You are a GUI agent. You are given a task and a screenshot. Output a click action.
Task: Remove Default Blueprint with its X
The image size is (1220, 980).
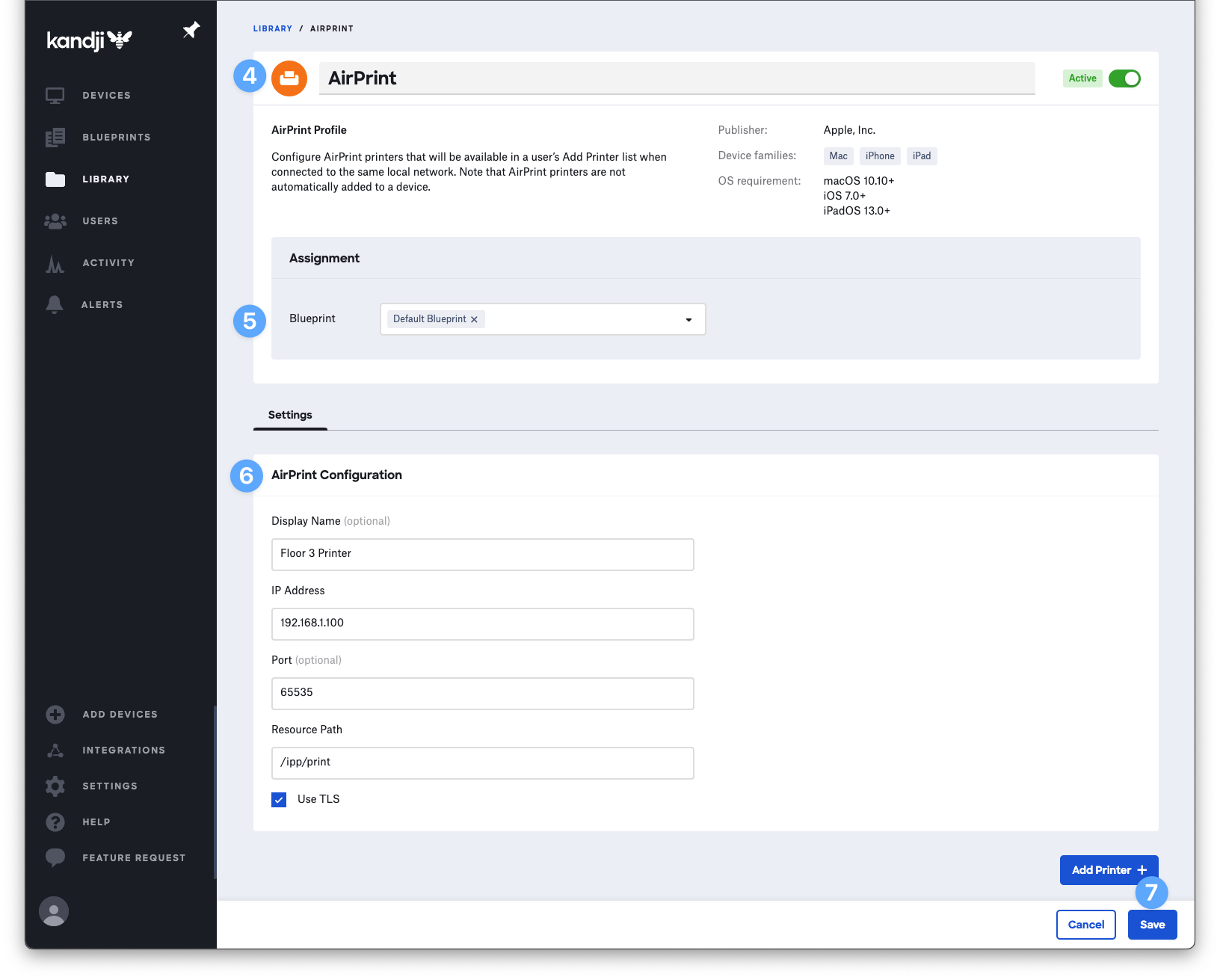click(x=474, y=319)
